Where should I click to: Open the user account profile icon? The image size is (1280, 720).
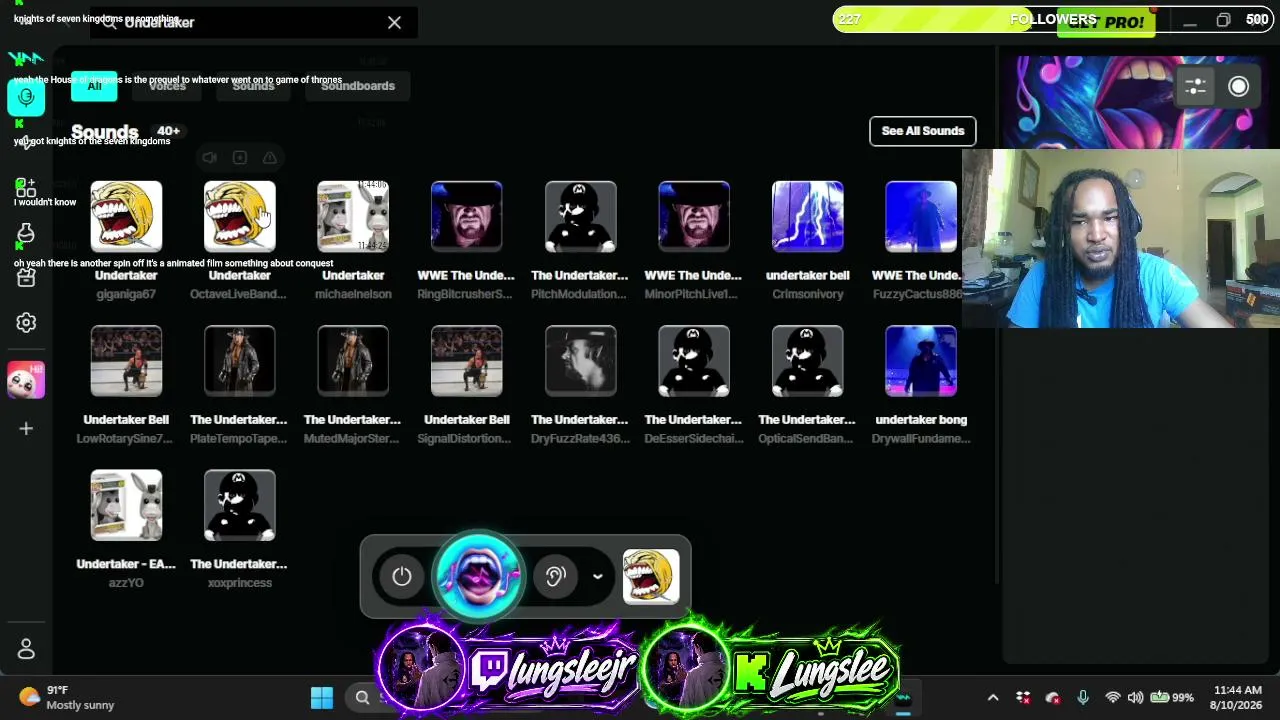26,649
